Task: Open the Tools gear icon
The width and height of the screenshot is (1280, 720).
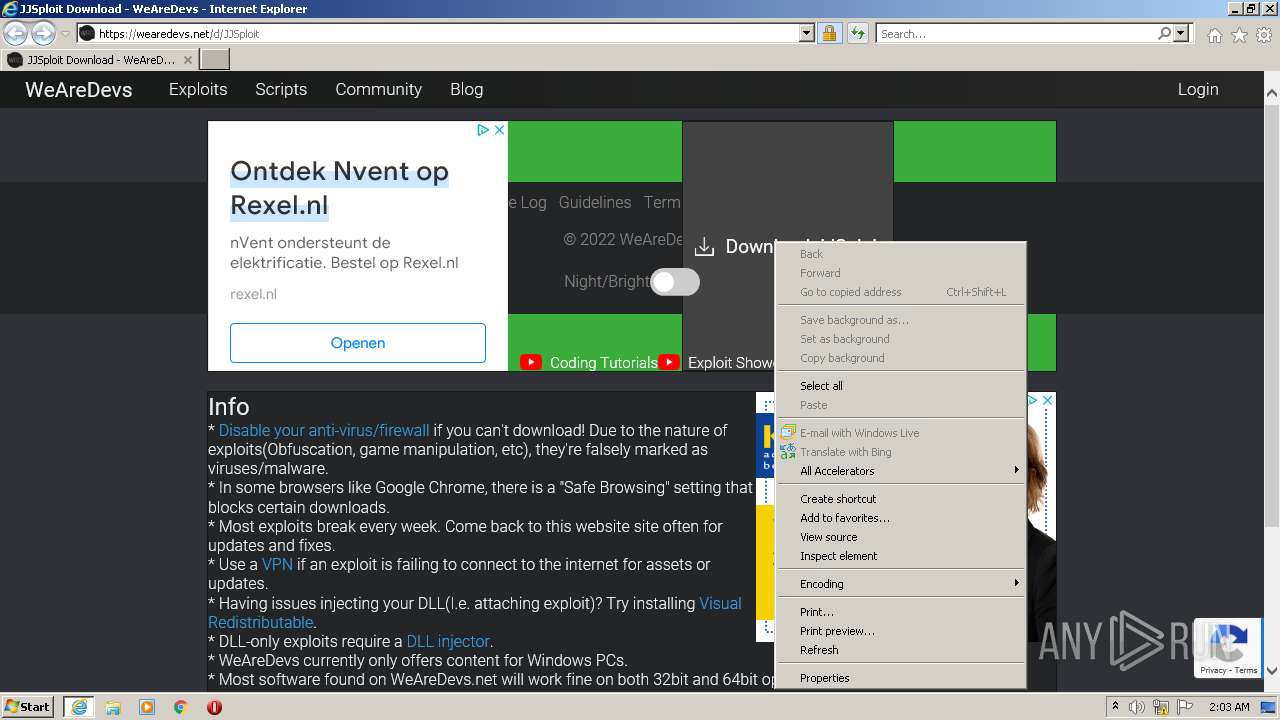Action: pyautogui.click(x=1264, y=35)
